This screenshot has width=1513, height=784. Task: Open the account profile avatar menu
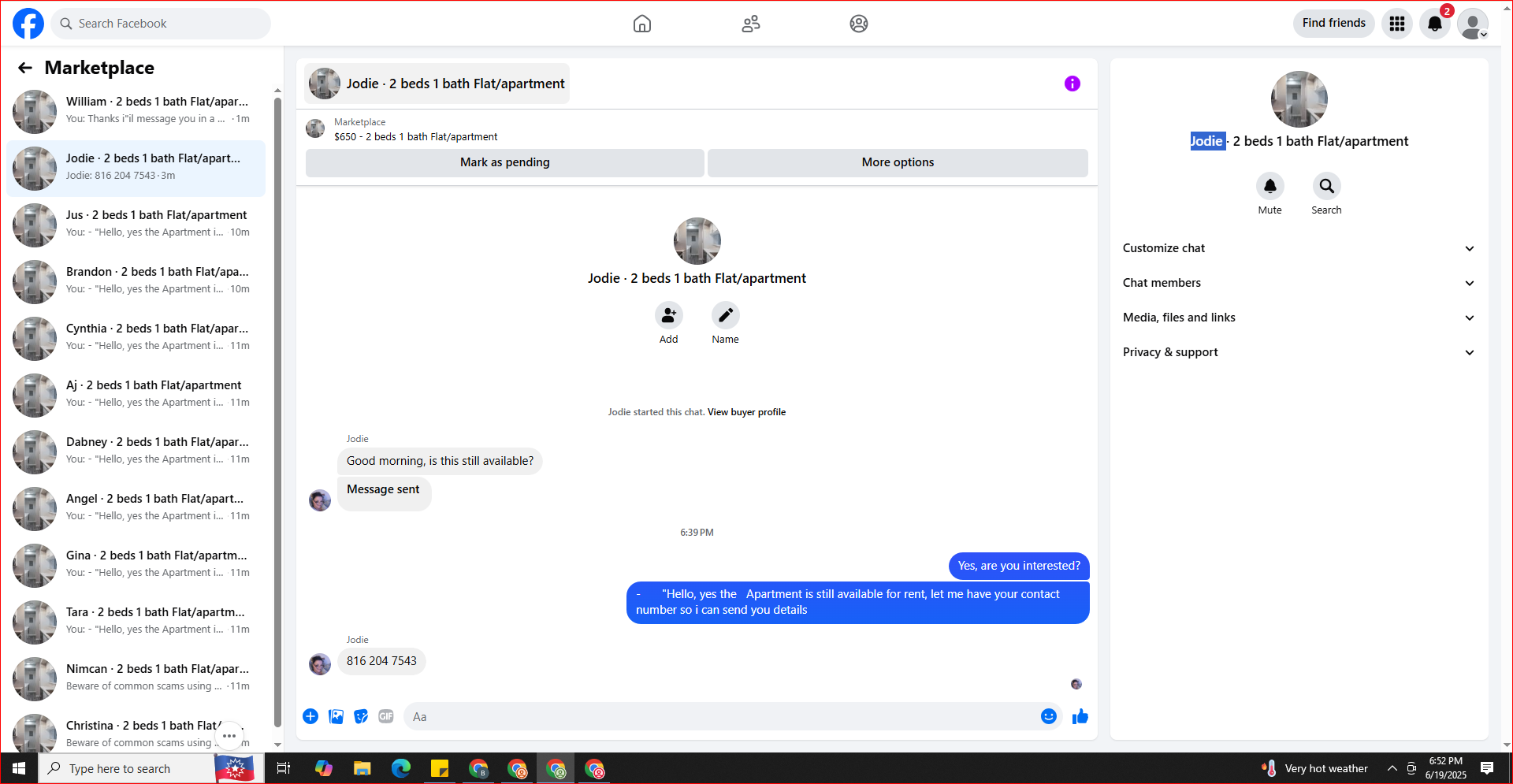click(1472, 24)
